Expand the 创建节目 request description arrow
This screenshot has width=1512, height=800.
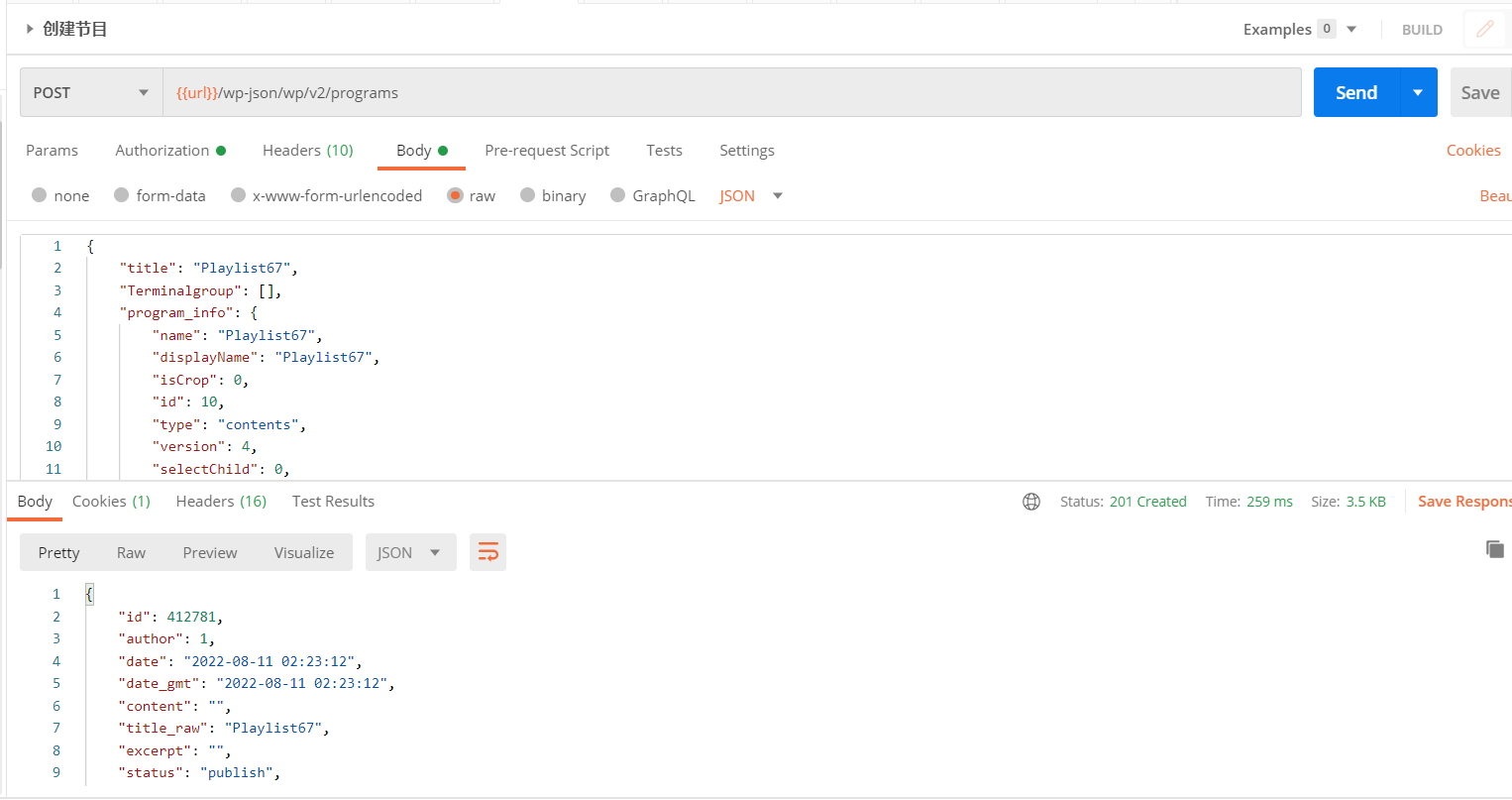pyautogui.click(x=30, y=30)
